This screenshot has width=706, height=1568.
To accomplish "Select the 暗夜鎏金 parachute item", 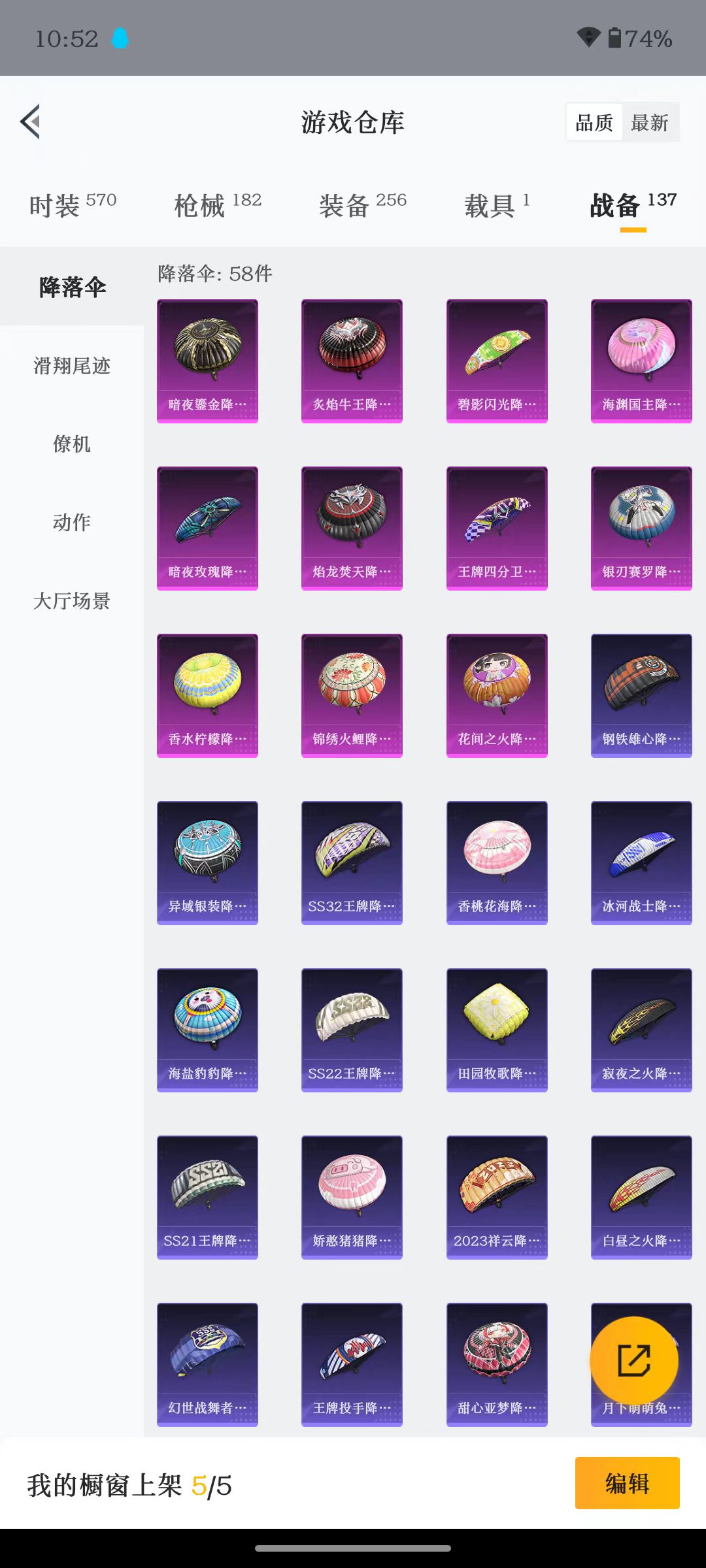I will [x=207, y=361].
